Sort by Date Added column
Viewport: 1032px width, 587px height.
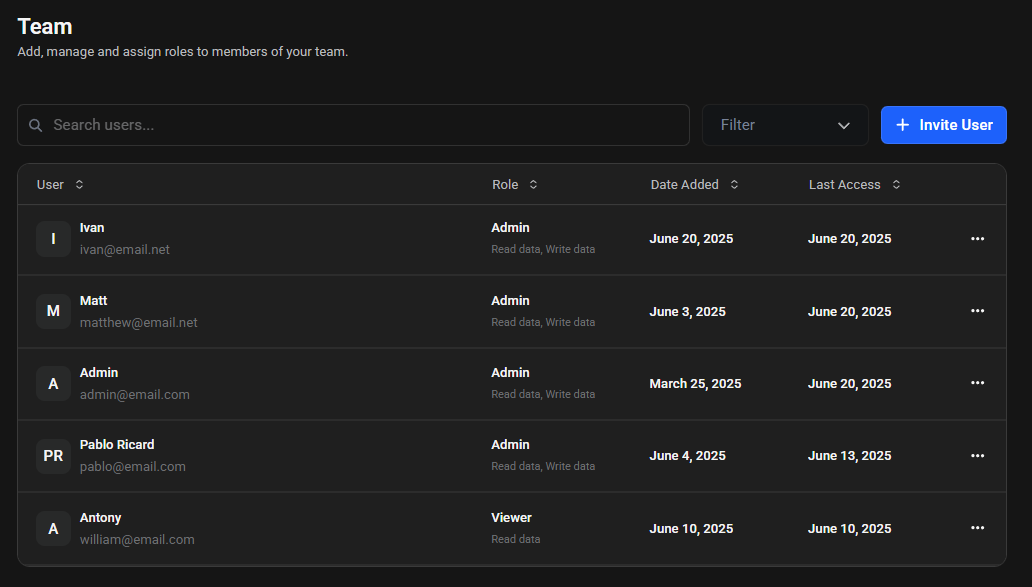point(694,185)
